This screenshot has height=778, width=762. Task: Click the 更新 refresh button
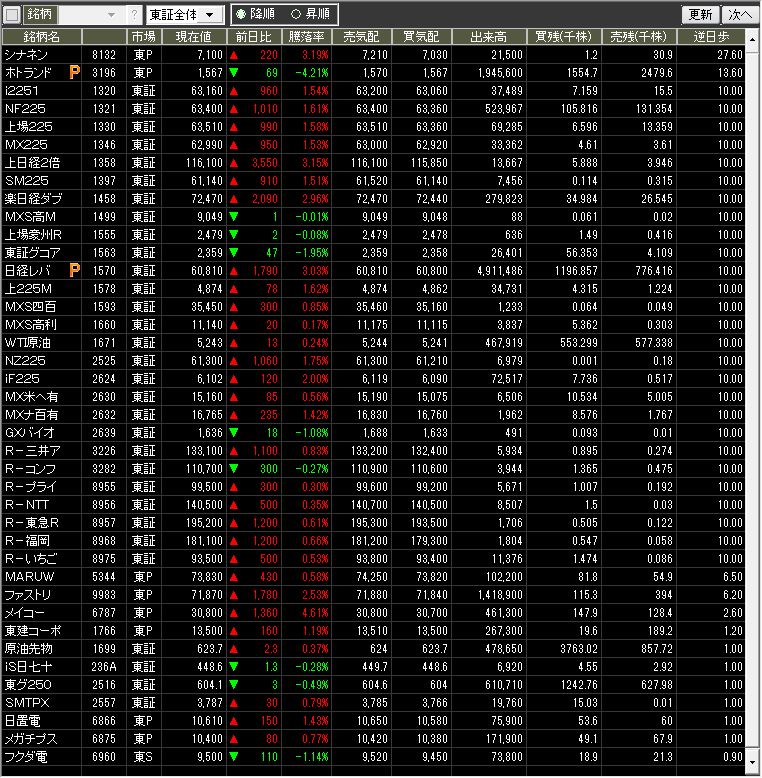(700, 15)
